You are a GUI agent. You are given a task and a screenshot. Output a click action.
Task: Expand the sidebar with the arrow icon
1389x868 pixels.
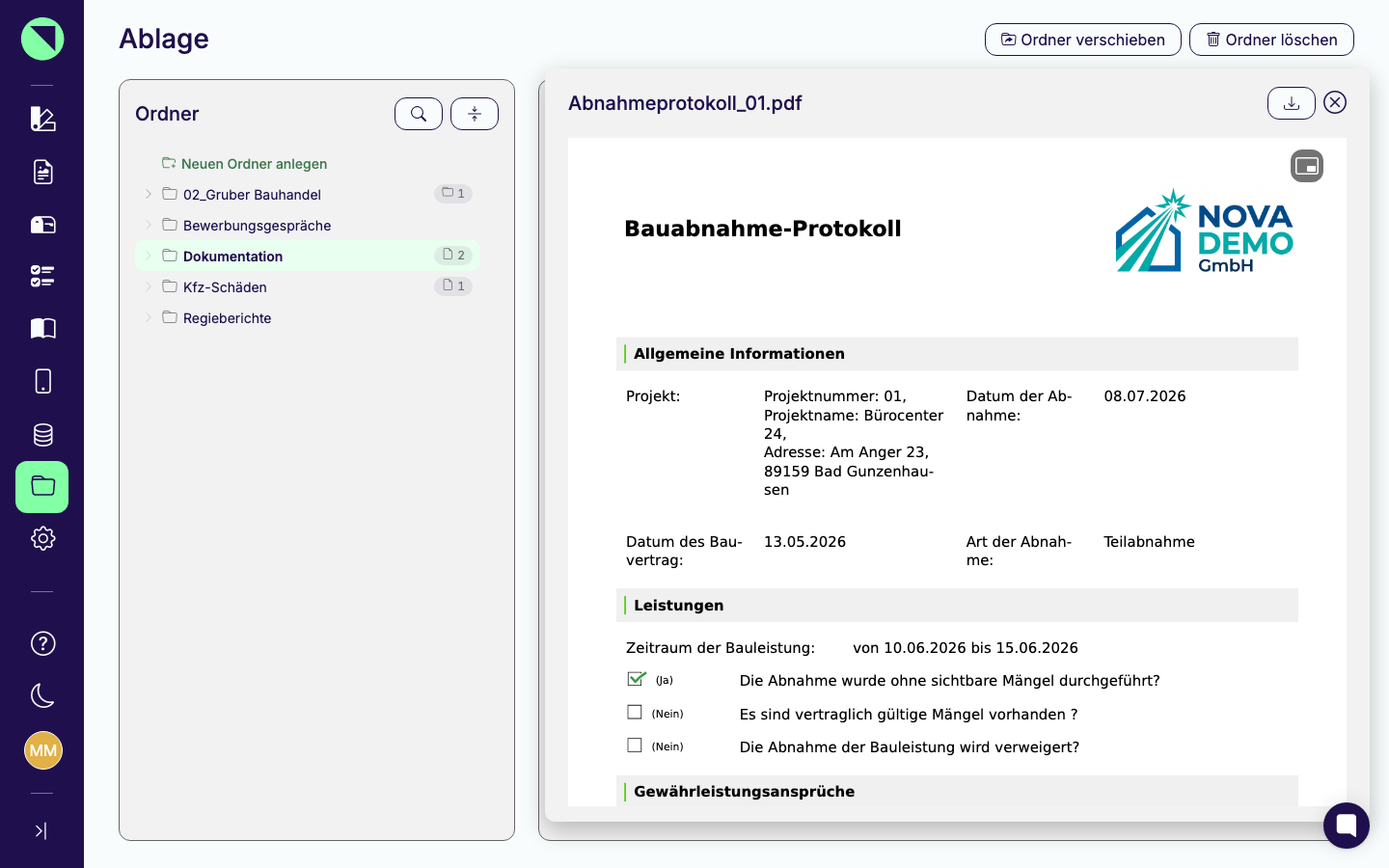click(41, 831)
